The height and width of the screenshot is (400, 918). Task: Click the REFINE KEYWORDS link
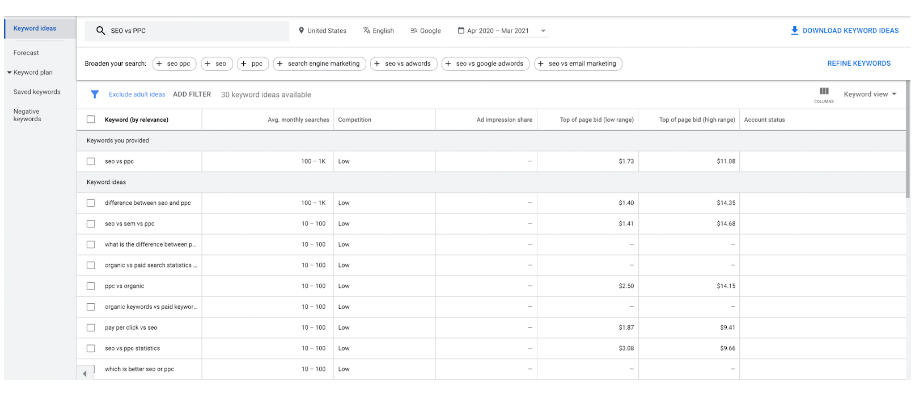coord(858,63)
